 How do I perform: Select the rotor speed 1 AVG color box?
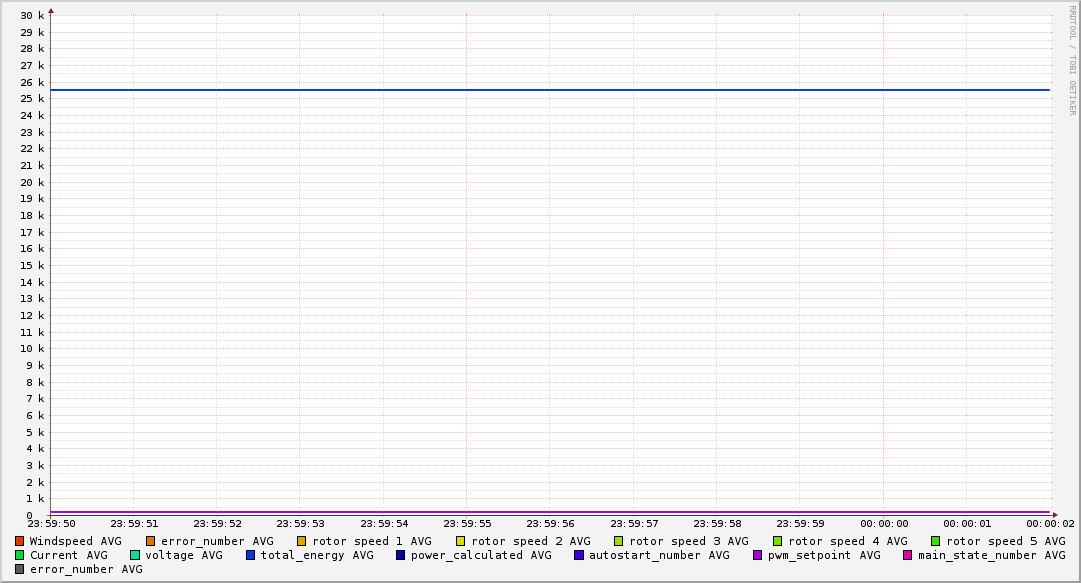[x=301, y=541]
